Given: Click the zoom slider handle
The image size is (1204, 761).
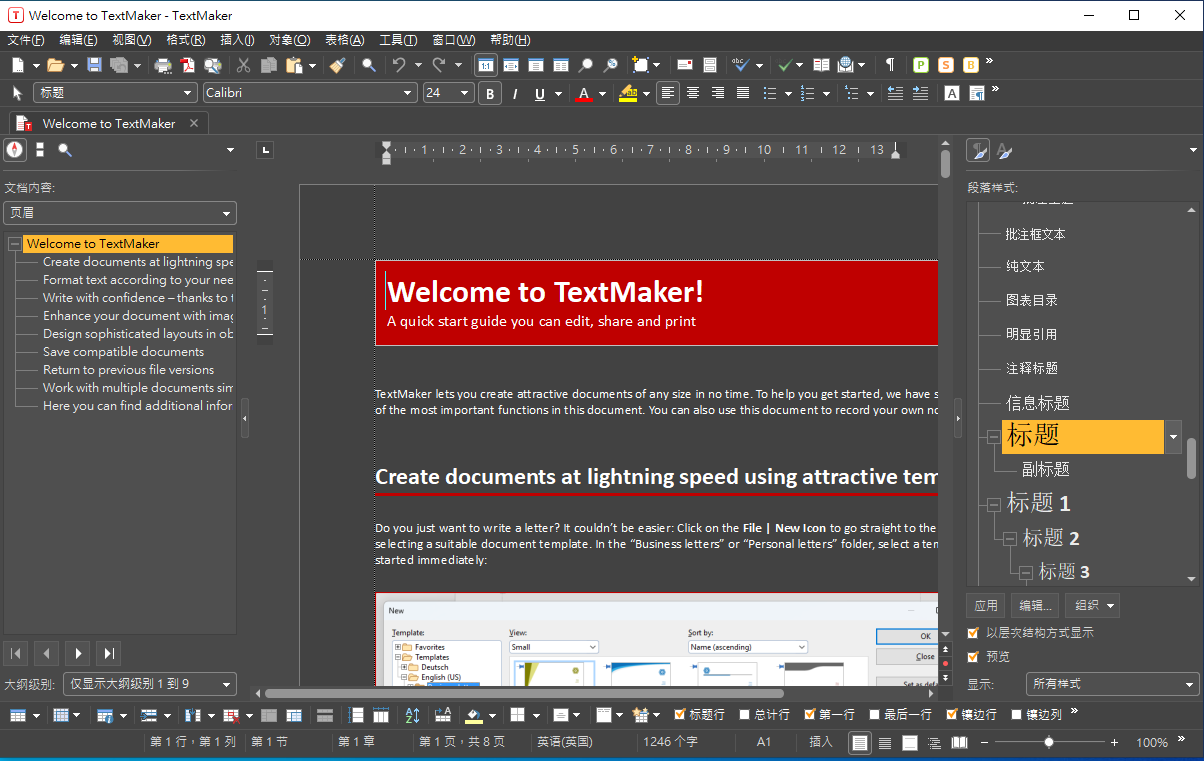Looking at the screenshot, I should (1049, 742).
